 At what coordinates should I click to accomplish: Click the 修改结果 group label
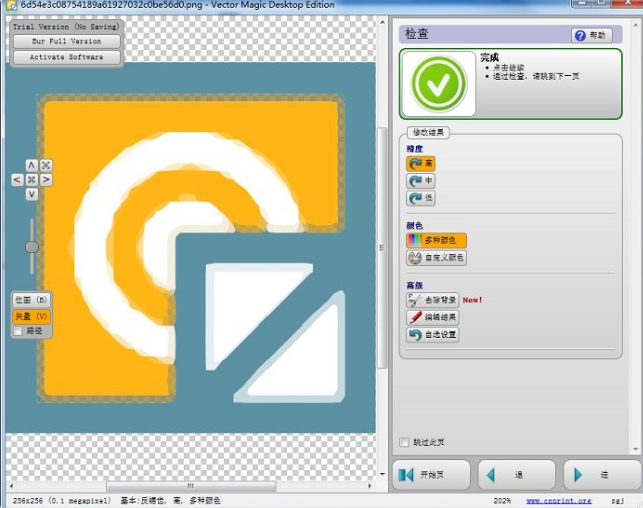click(x=428, y=132)
